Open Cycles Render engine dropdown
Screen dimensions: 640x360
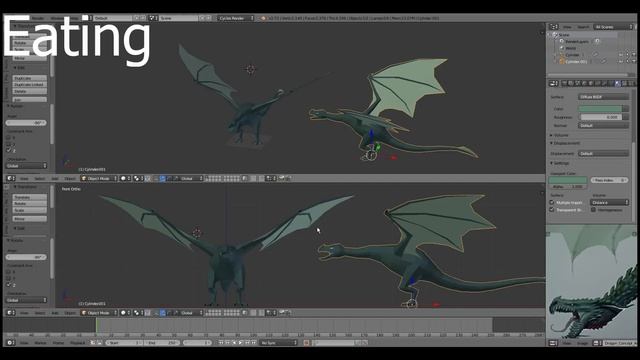point(236,18)
